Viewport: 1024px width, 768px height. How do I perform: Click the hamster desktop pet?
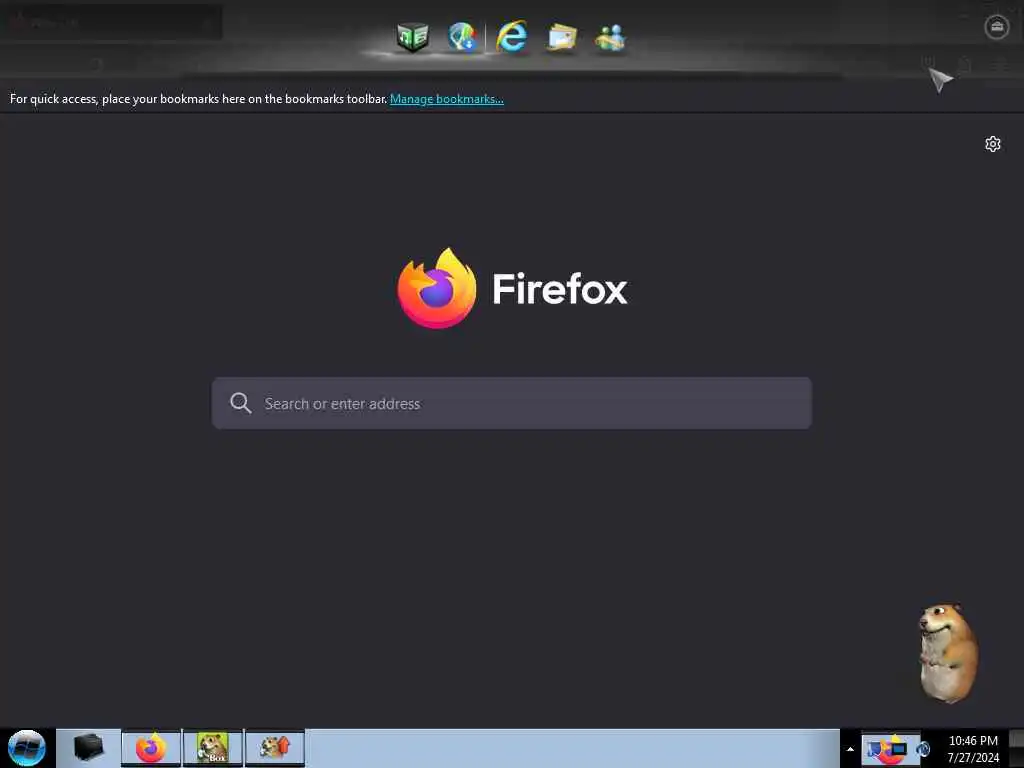pyautogui.click(x=948, y=652)
